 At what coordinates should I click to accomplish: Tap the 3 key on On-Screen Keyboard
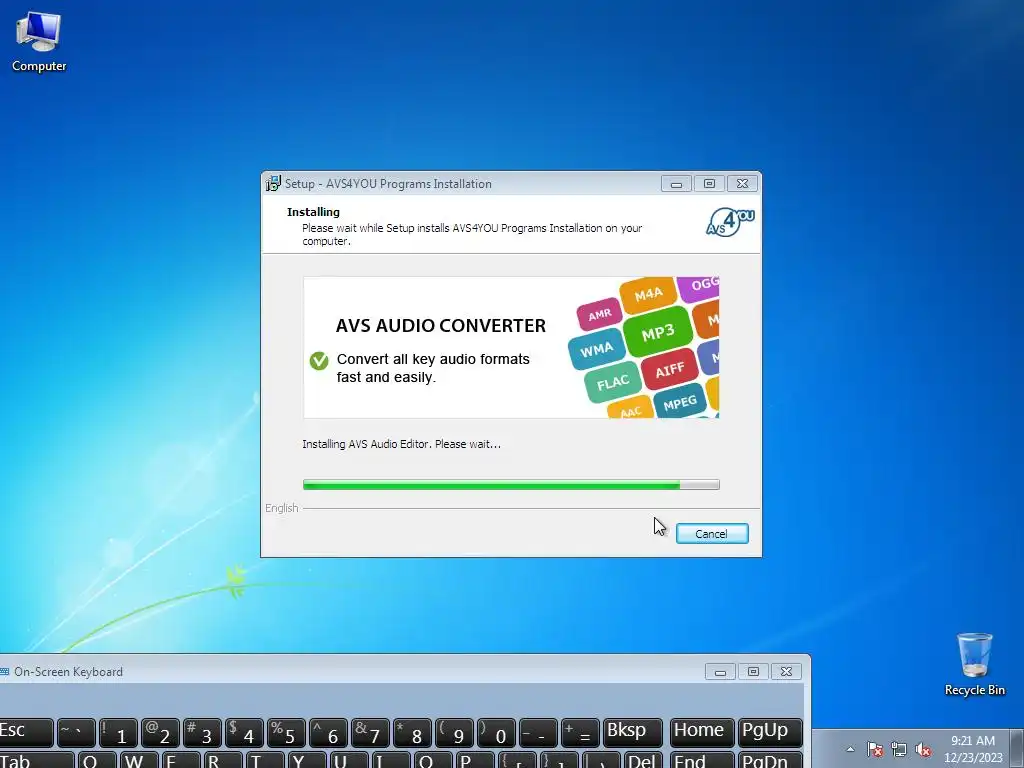(202, 733)
